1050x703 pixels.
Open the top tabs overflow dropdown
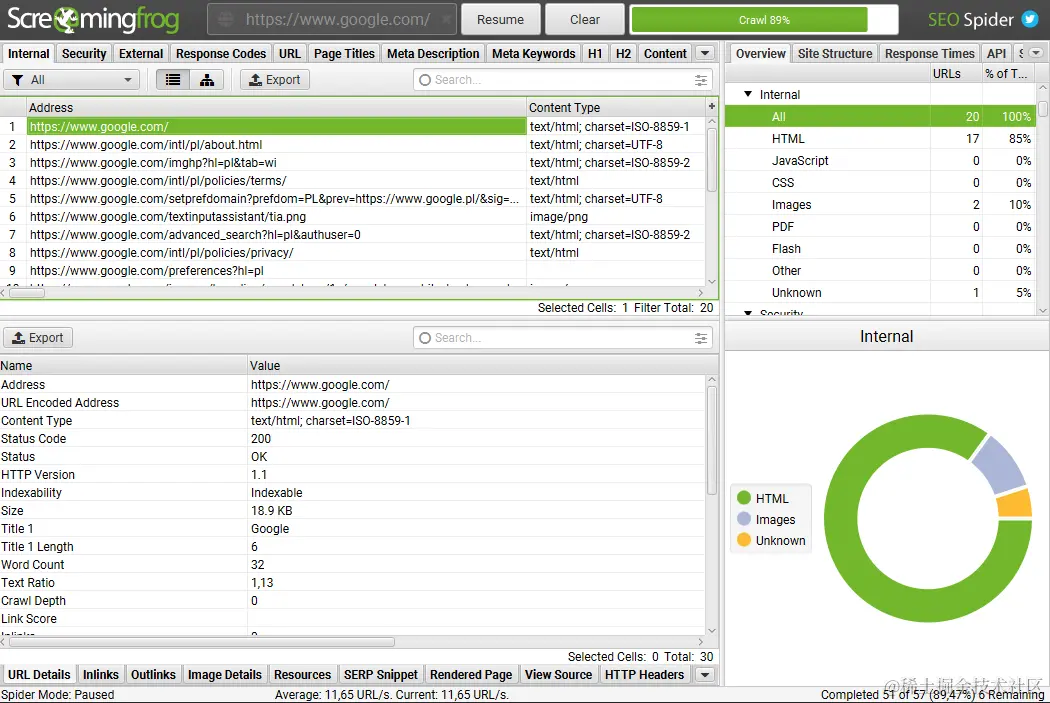point(704,53)
